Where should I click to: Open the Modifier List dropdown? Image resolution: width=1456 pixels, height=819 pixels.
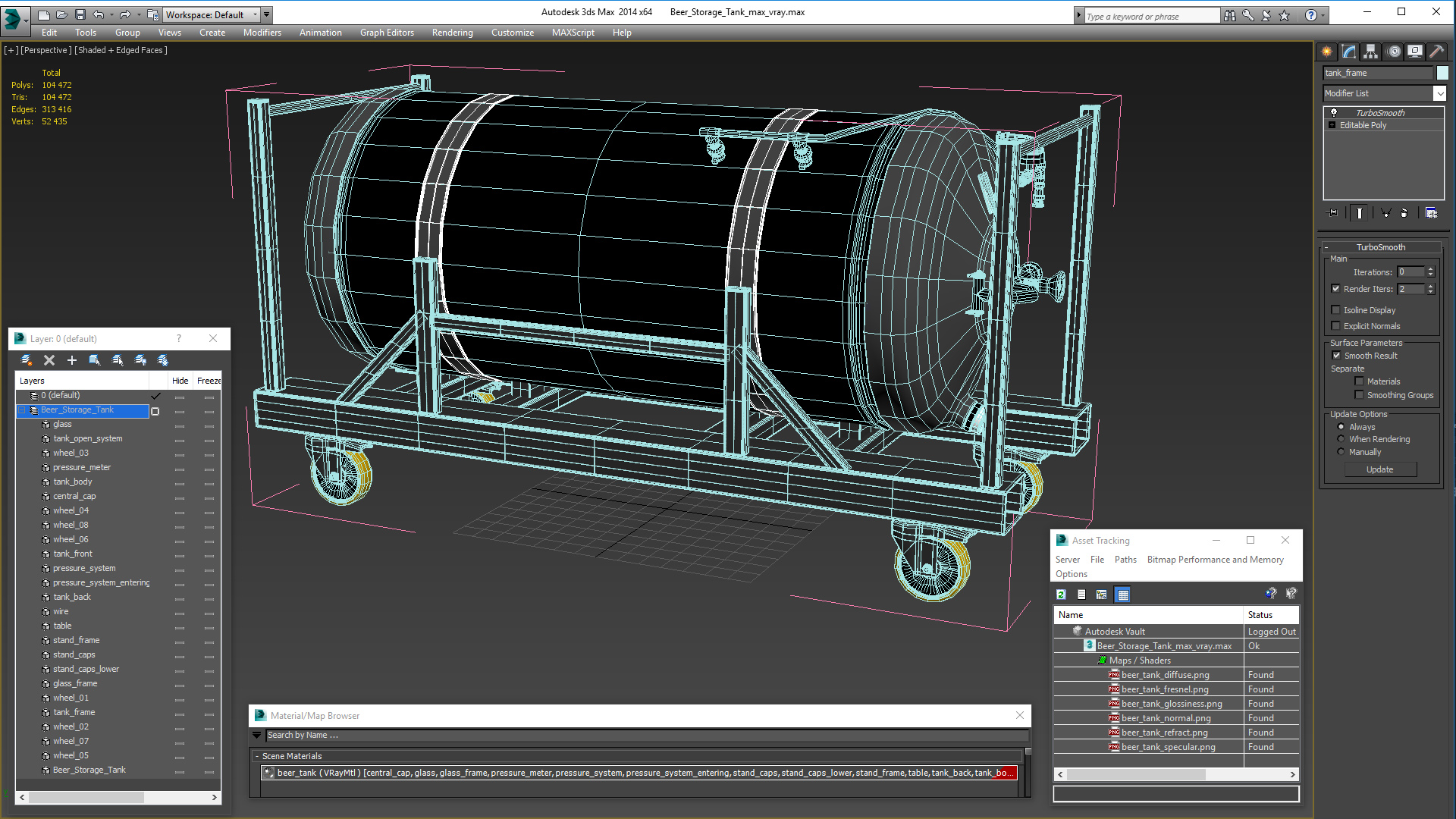pyautogui.click(x=1439, y=93)
